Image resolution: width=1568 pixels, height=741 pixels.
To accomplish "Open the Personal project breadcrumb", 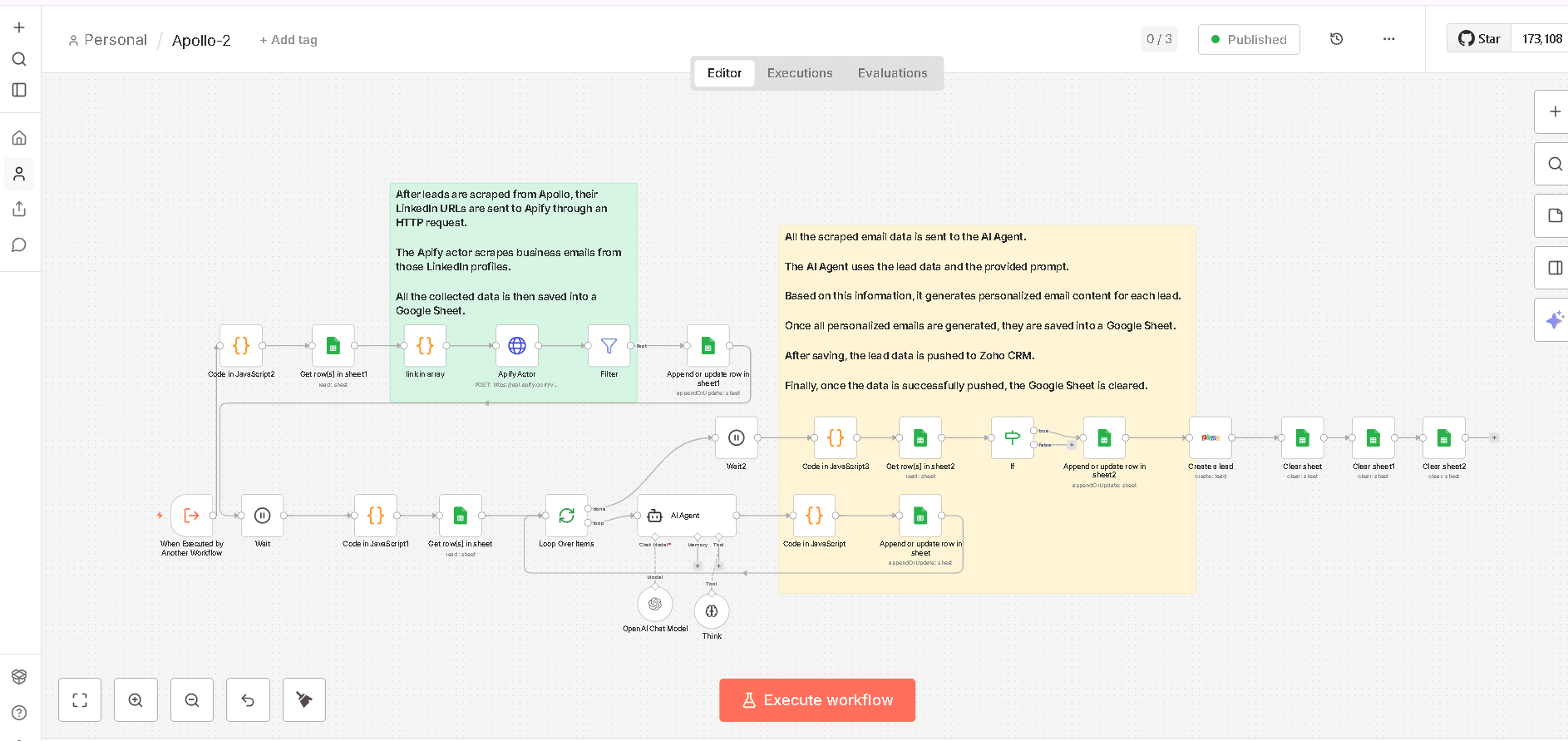I will pyautogui.click(x=107, y=40).
